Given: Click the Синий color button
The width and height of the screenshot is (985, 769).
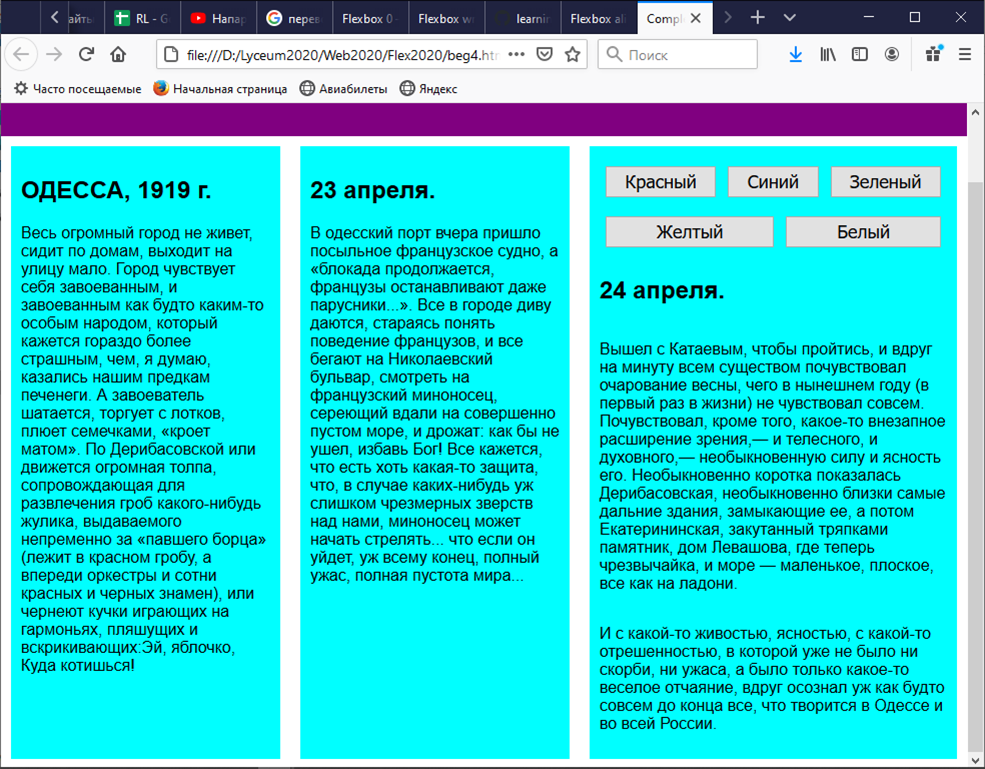Looking at the screenshot, I should click(774, 181).
